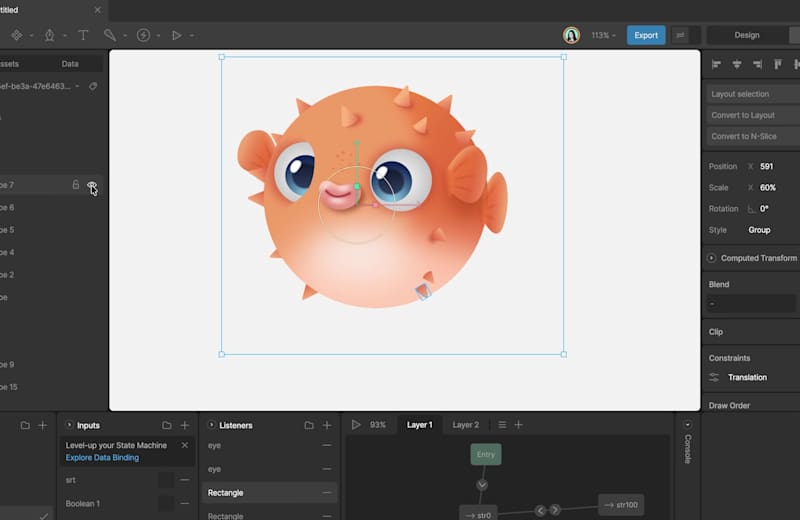Toggle visibility eye on the selected hierarchy row
Viewport: 800px width, 520px height.
[x=91, y=185]
